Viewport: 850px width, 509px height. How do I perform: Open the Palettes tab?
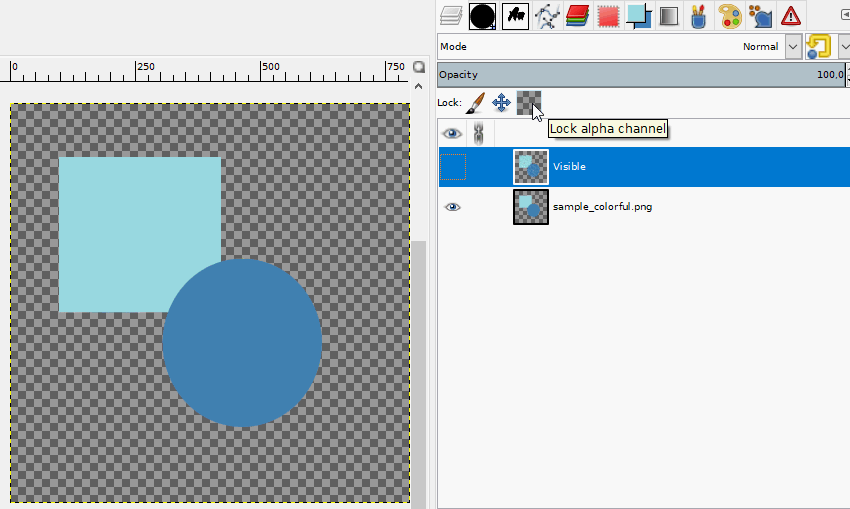click(730, 16)
